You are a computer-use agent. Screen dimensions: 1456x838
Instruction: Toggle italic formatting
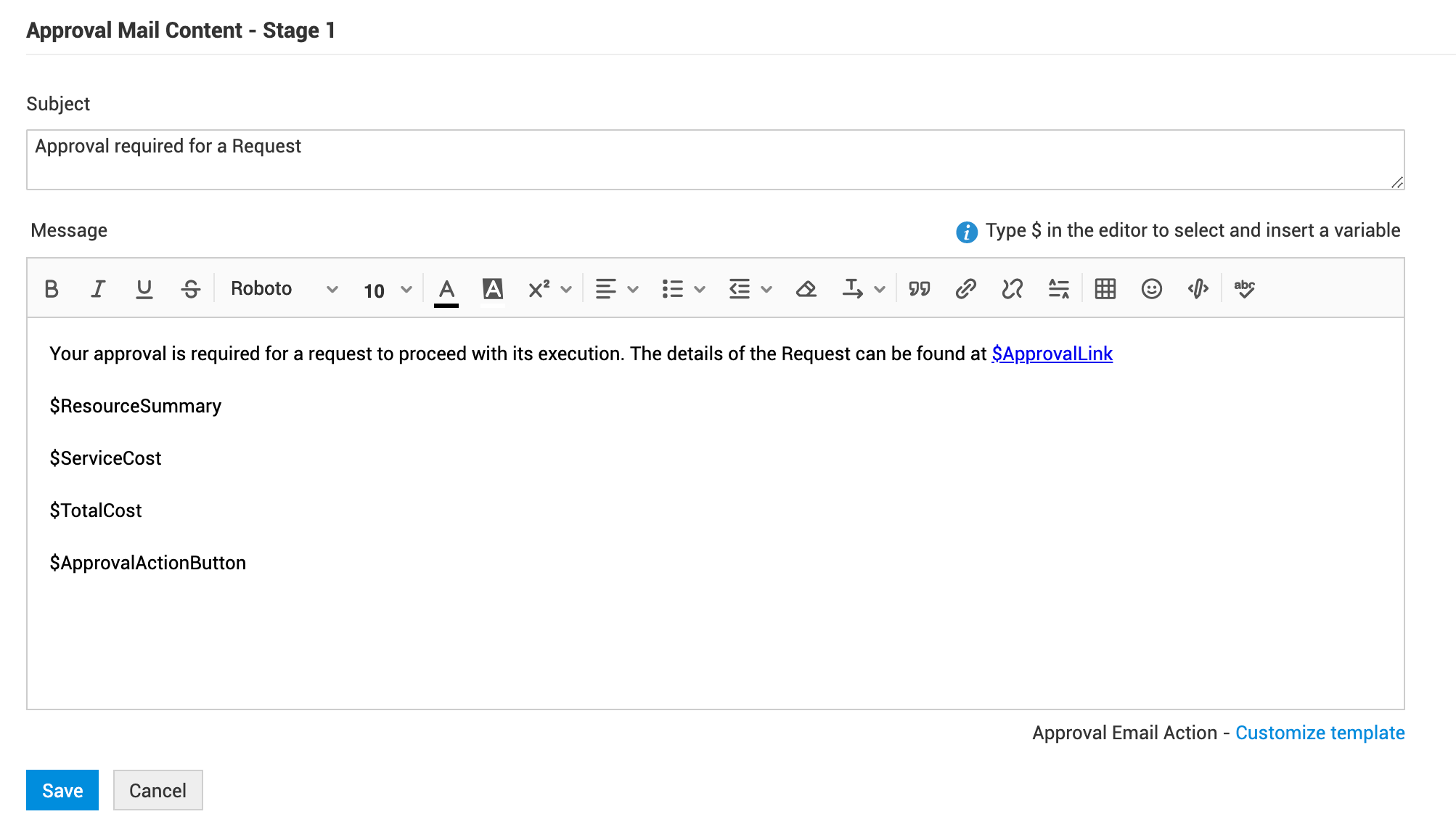98,289
